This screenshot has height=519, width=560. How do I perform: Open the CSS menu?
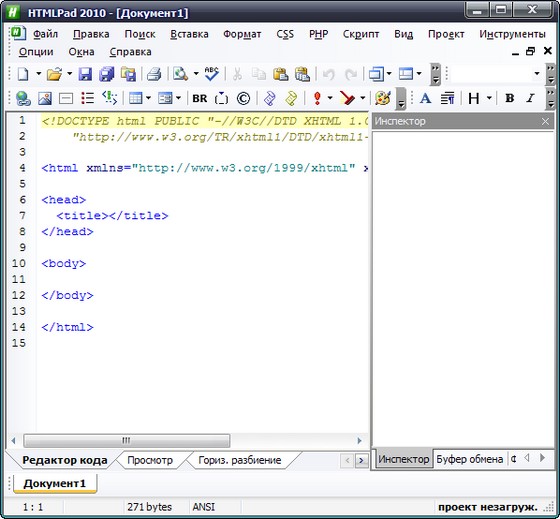point(285,34)
